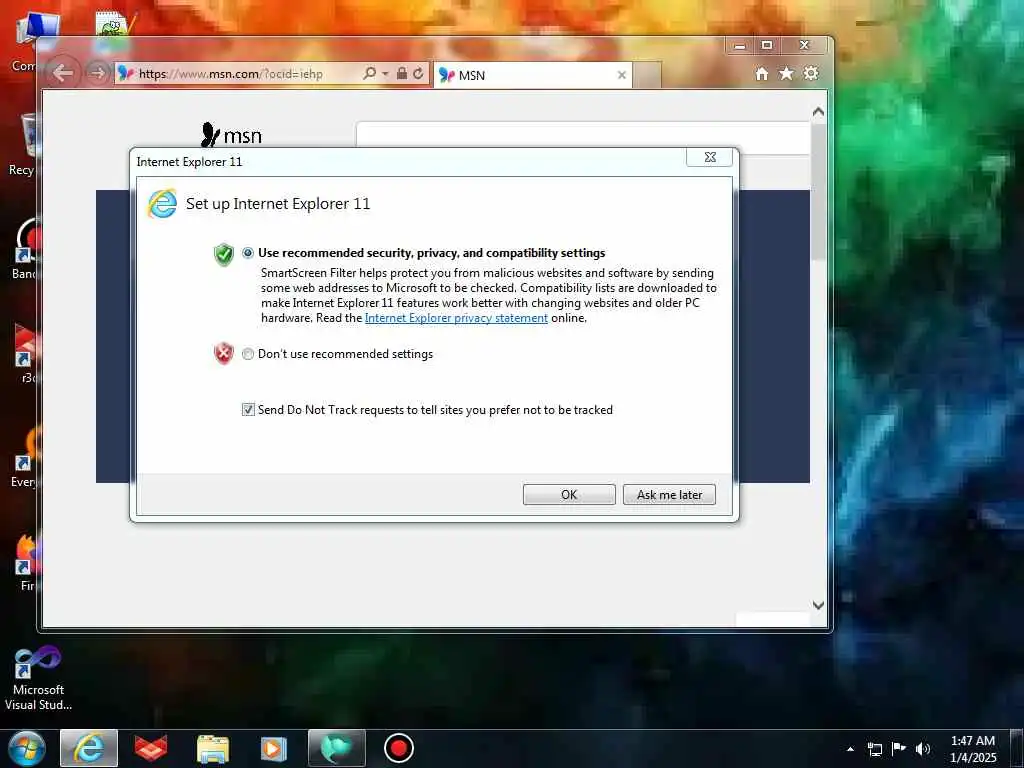The height and width of the screenshot is (768, 1024).
Task: Click the address bar search magnifier
Action: (369, 73)
